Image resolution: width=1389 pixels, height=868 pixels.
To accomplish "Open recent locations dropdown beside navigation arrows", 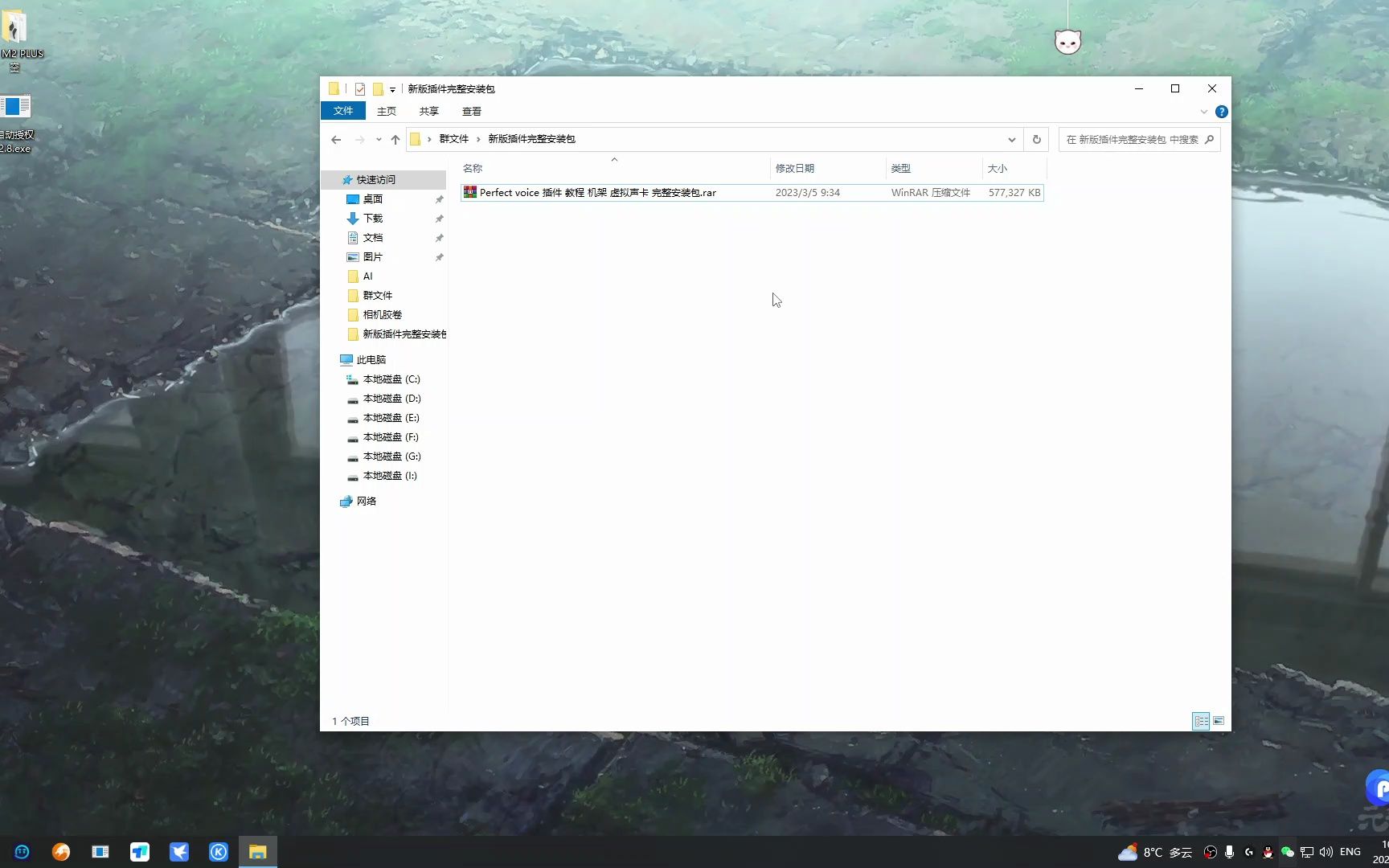I will pos(379,139).
